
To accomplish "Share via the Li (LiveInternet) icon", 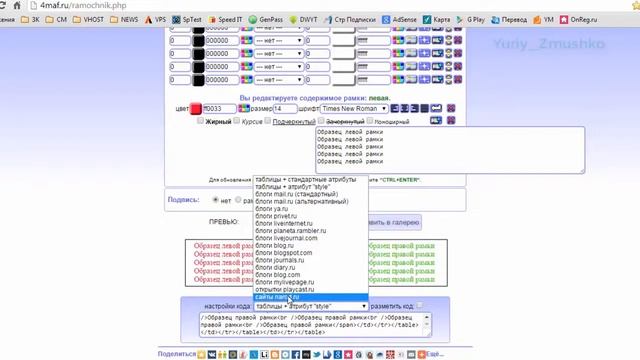I will (x=264, y=354).
